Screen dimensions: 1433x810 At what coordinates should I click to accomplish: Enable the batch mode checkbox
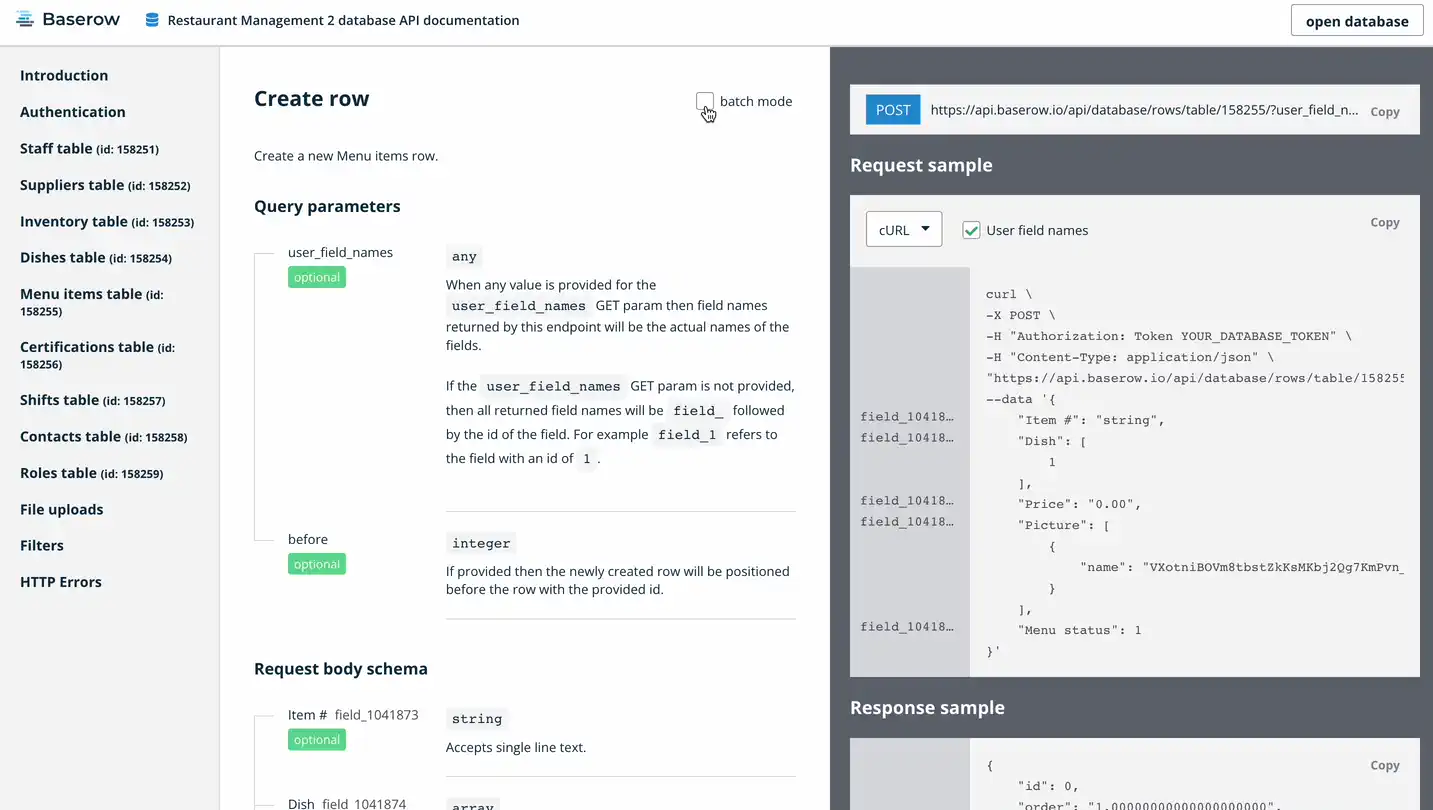[705, 101]
